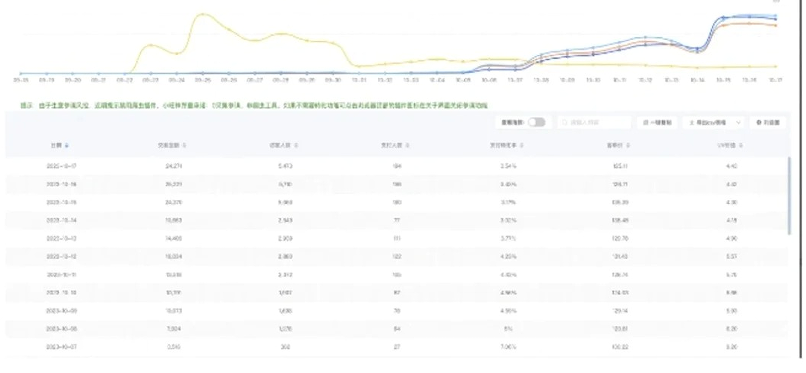Sort by the average order value column
Image resolution: width=806 pixels, height=373 pixels.
(628, 145)
